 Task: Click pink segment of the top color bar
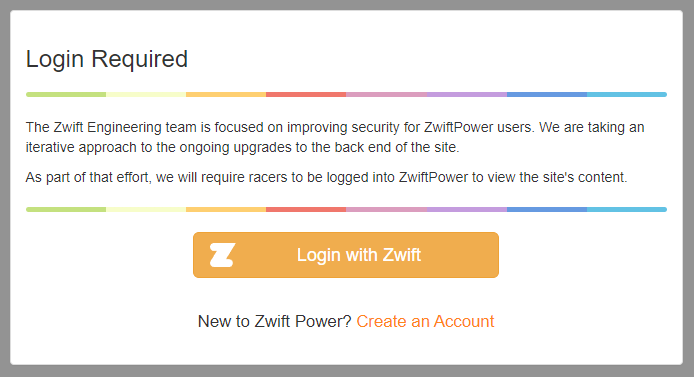click(x=386, y=94)
